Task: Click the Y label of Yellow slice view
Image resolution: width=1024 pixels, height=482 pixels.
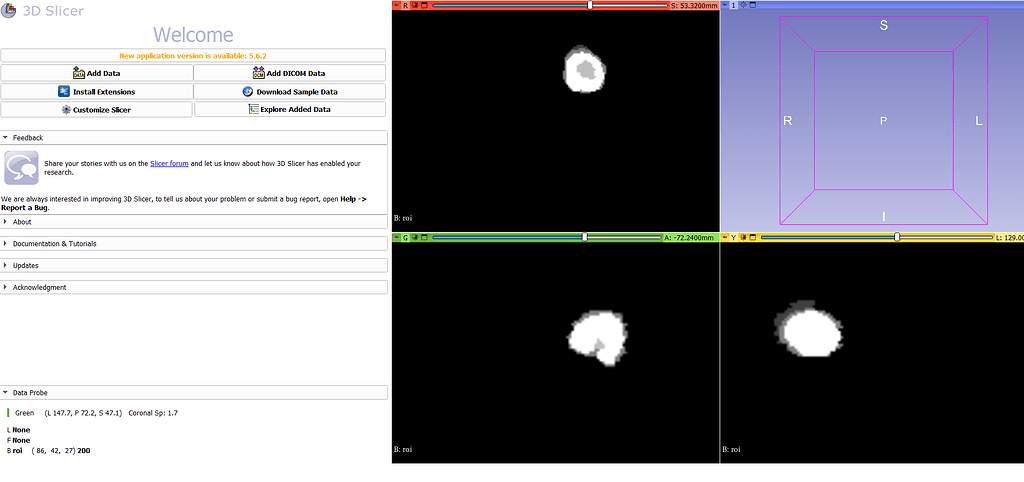Action: pos(733,238)
